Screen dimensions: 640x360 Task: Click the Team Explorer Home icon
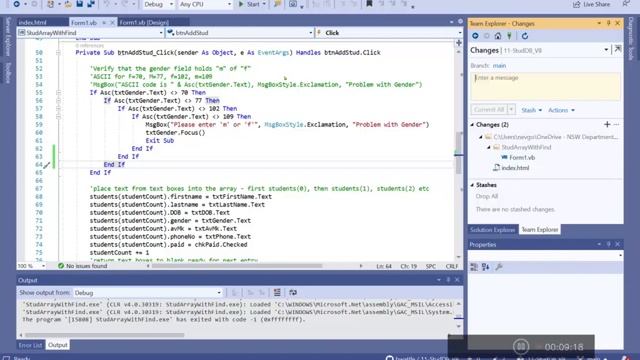coord(498,36)
